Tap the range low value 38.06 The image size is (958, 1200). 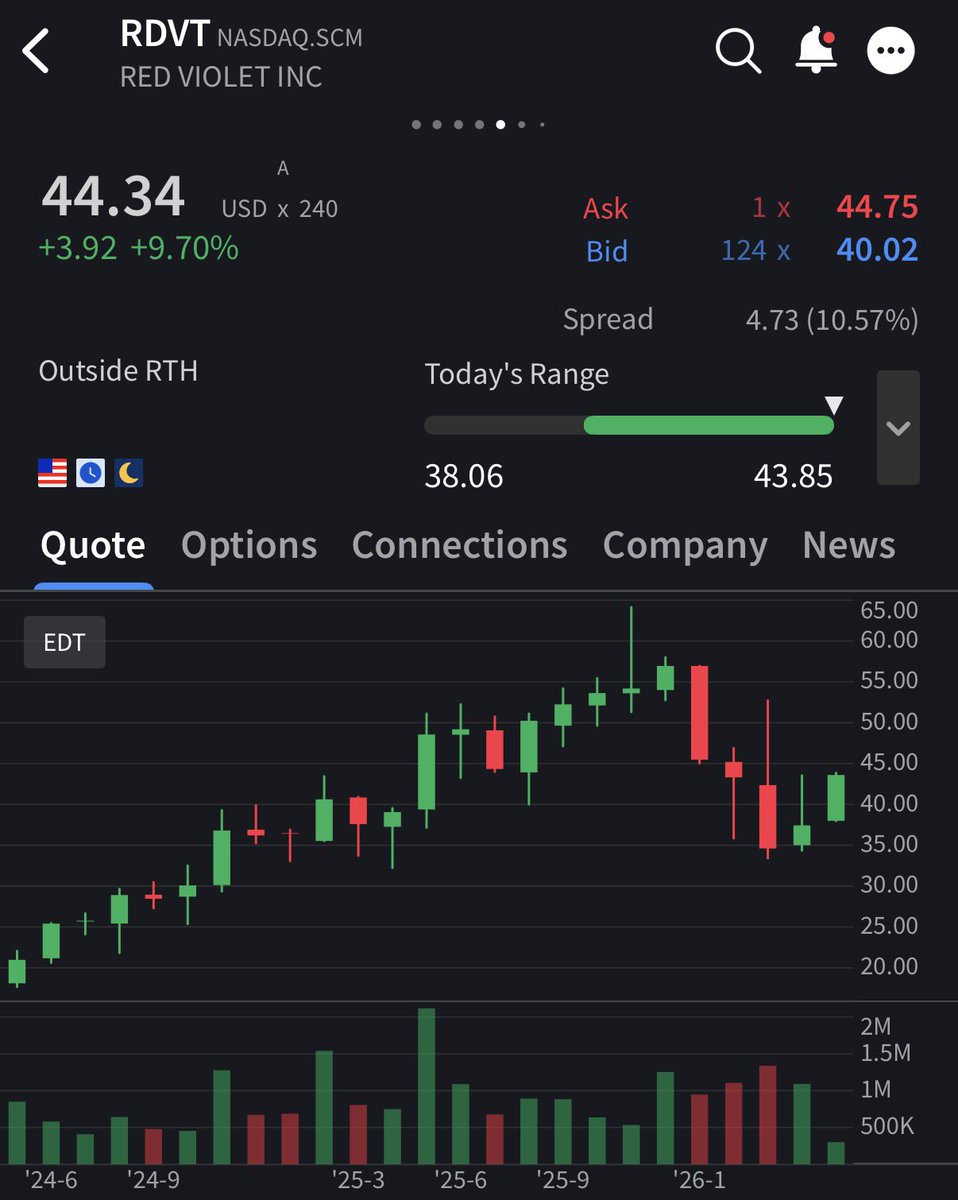pos(464,476)
